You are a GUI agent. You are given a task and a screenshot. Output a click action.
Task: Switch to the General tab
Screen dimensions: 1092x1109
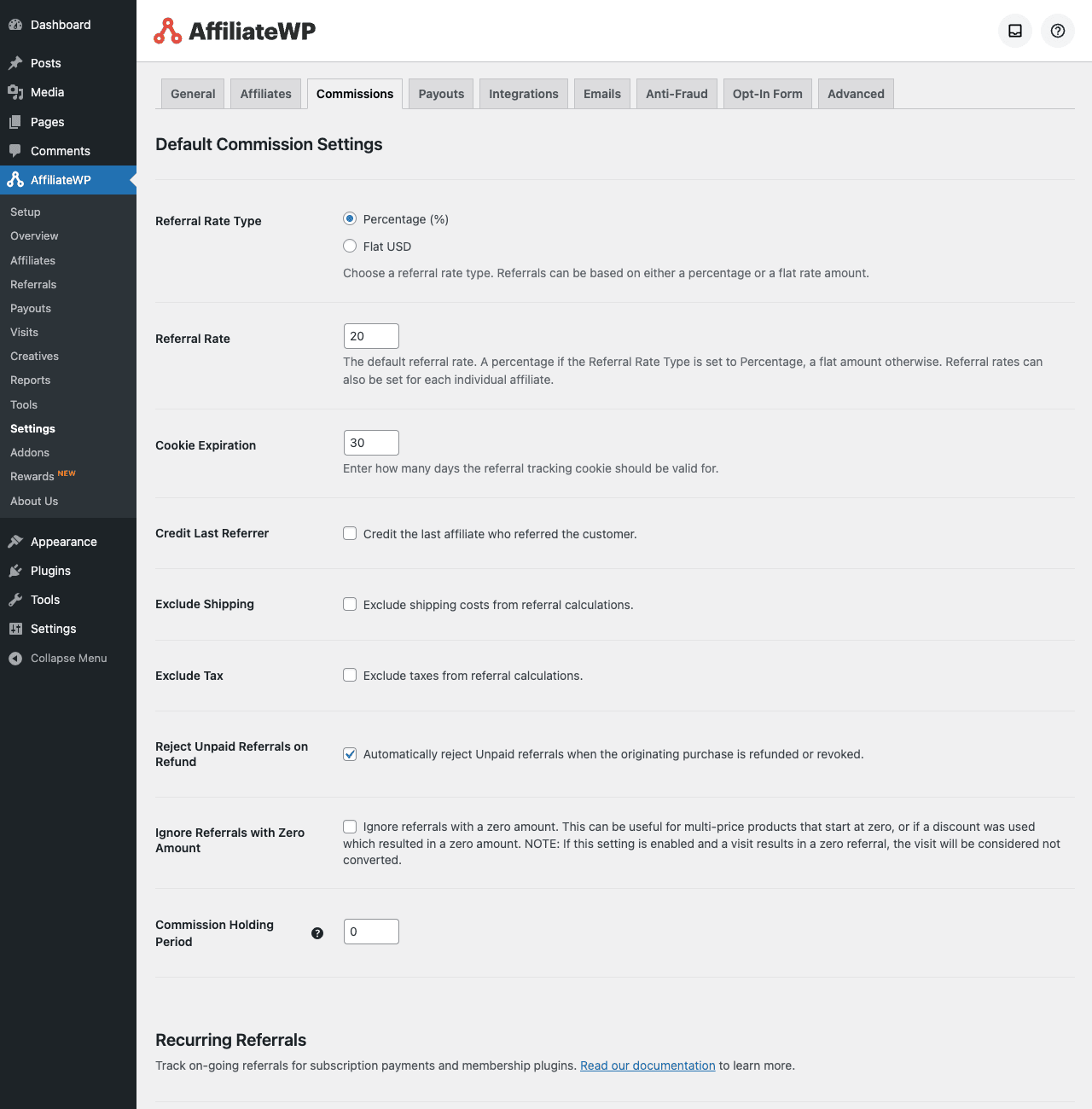[x=193, y=94]
